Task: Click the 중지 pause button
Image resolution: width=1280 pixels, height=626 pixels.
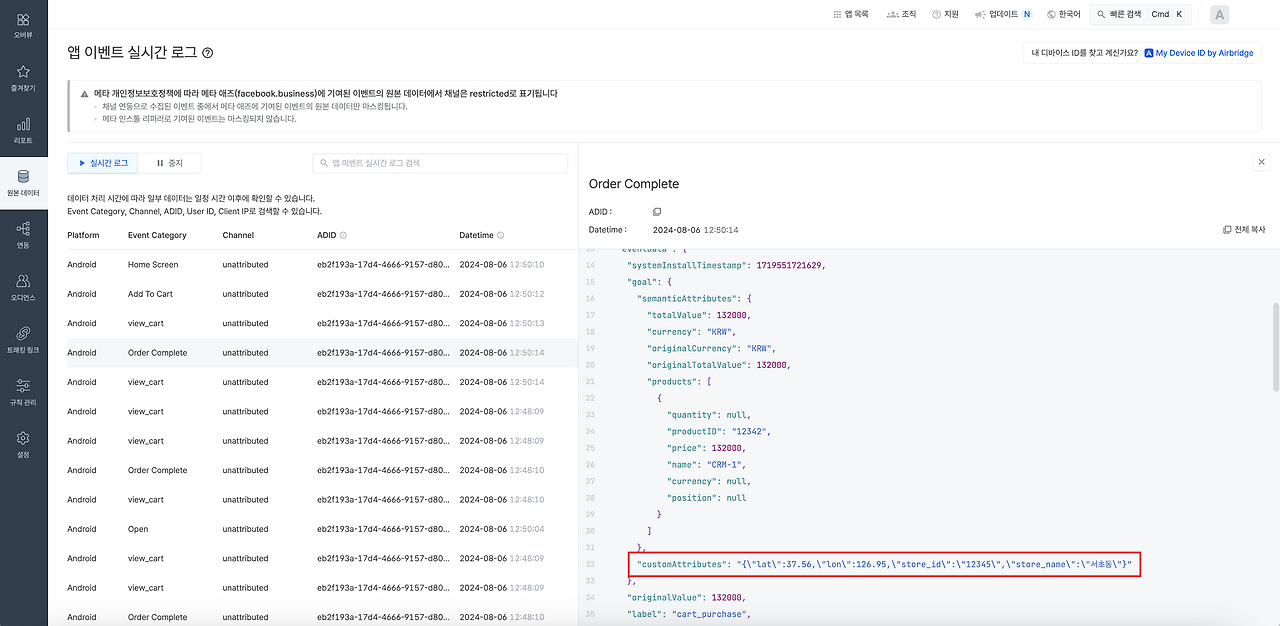Action: click(x=169, y=163)
